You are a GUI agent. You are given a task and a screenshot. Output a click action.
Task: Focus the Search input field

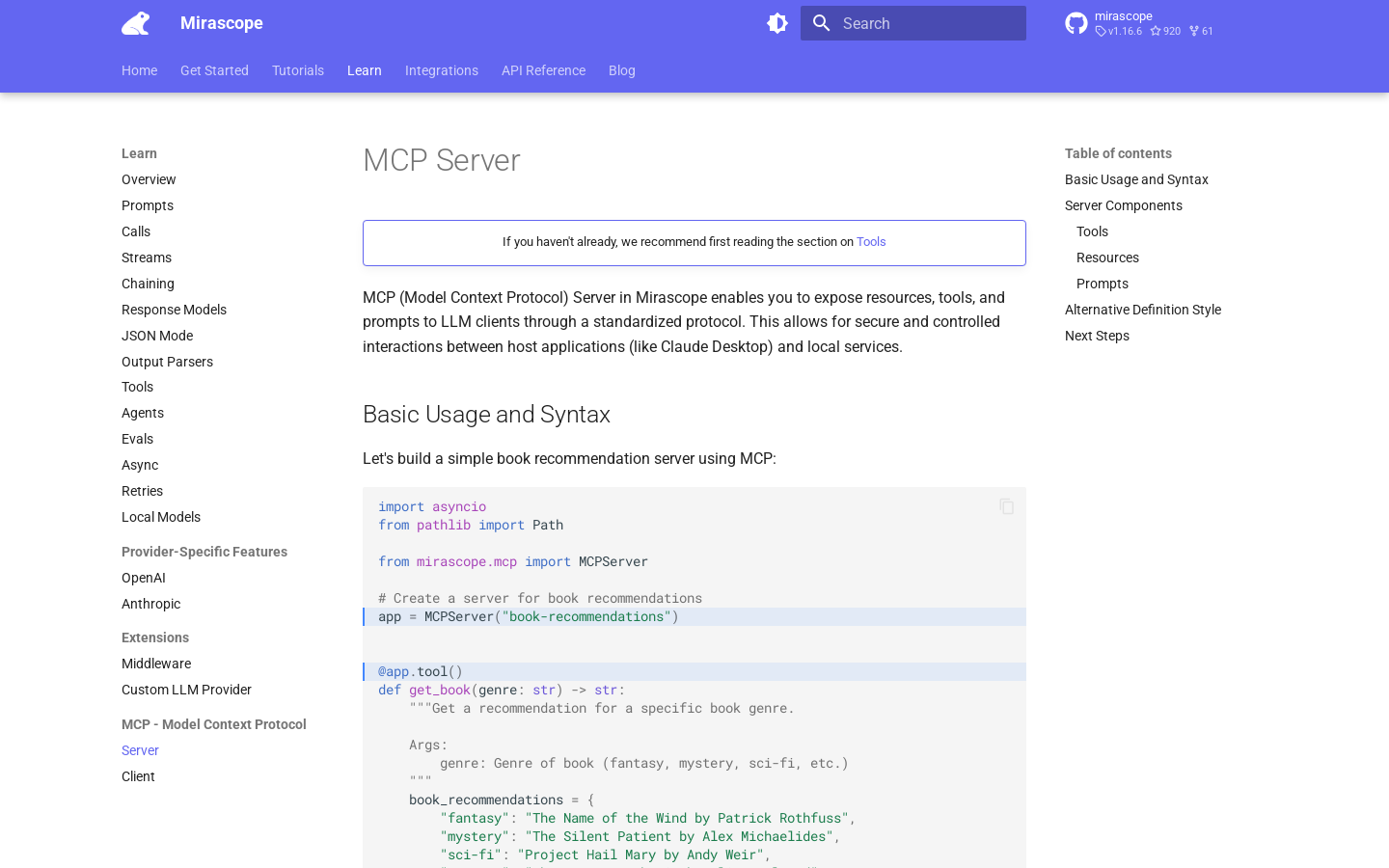[913, 23]
